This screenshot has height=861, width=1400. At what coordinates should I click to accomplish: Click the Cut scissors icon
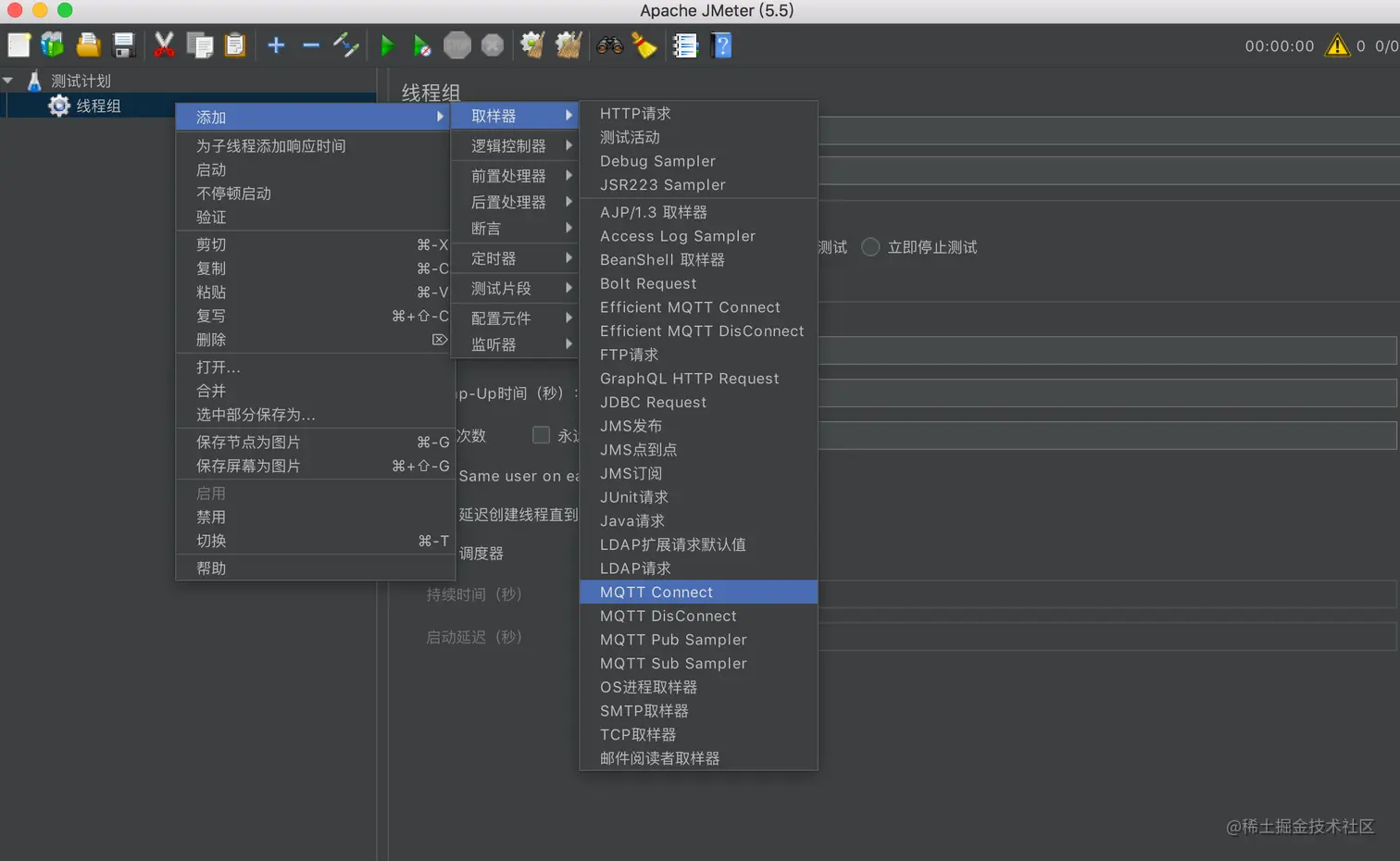(164, 45)
